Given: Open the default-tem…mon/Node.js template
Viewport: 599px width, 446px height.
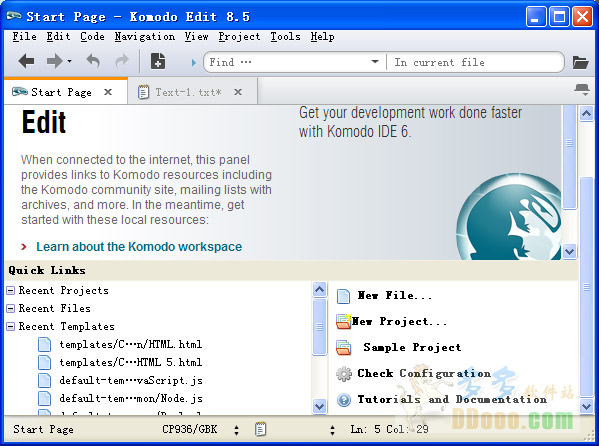Looking at the screenshot, I should tap(131, 398).
